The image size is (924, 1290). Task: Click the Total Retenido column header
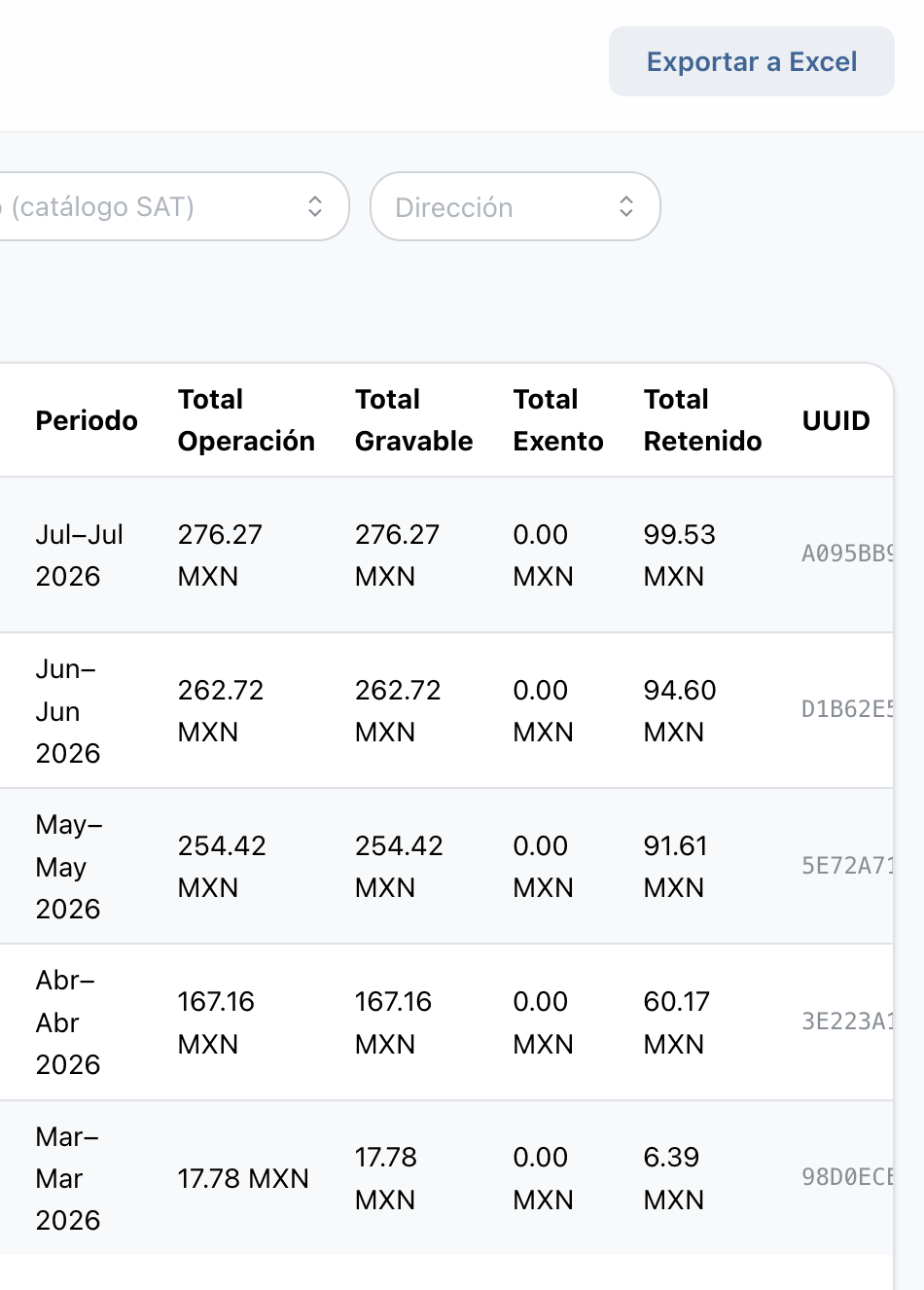702,420
